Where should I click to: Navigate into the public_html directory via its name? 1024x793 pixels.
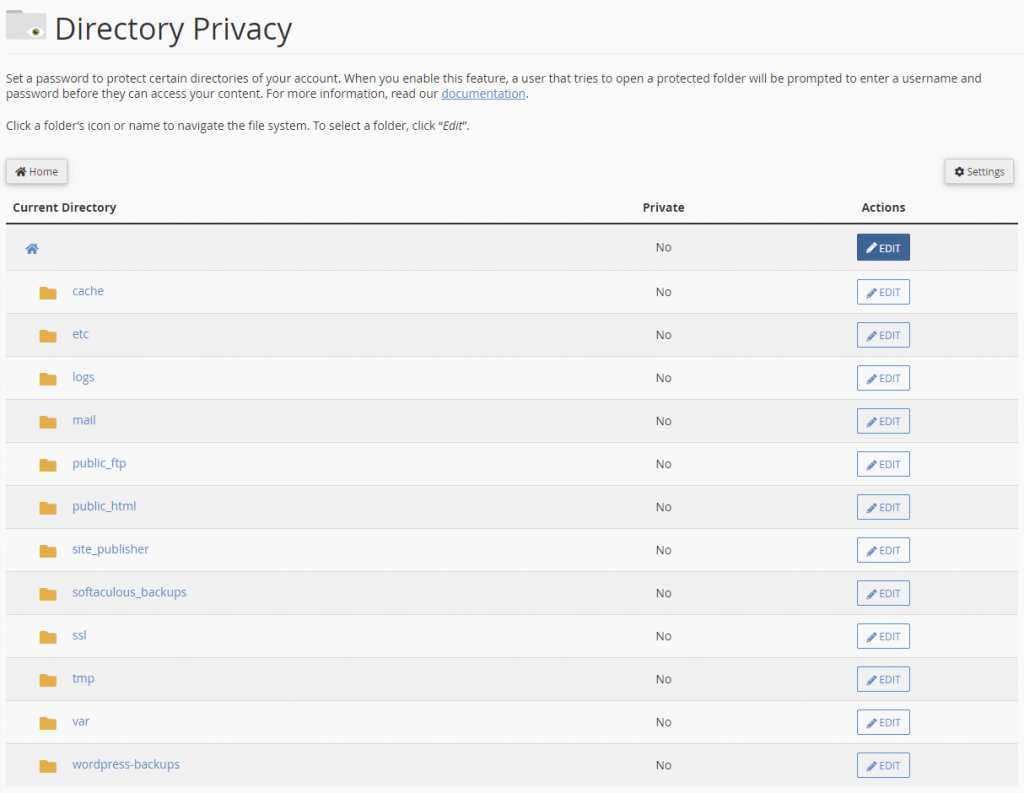click(x=104, y=506)
